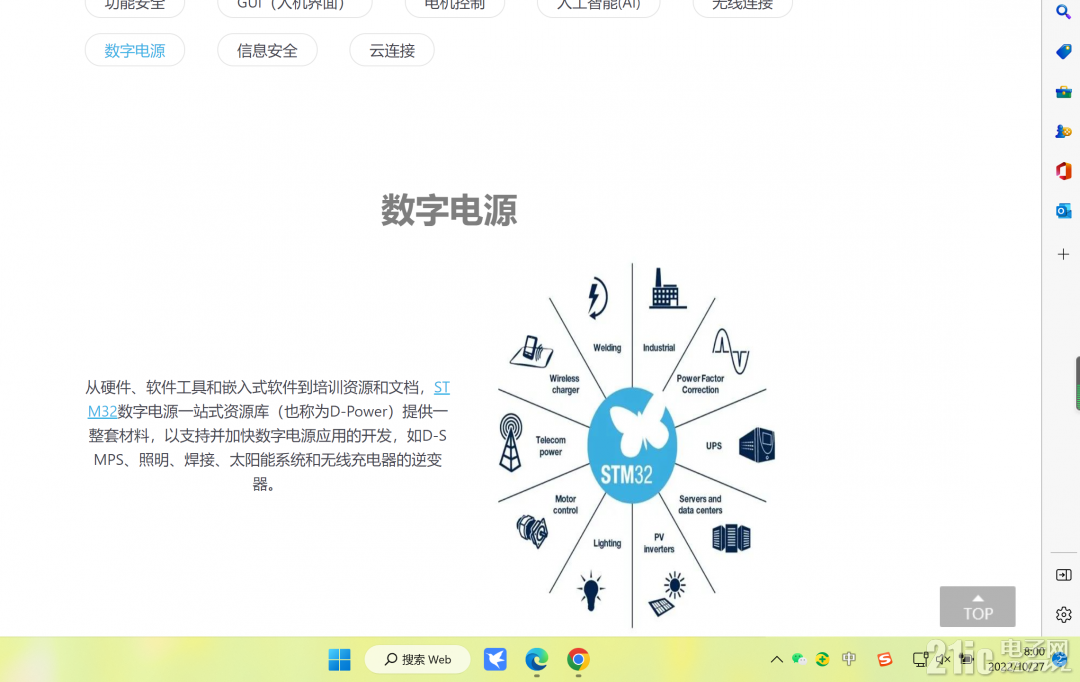This screenshot has height=682, width=1080.
Task: Click the Power Factor Correction label
Action: [x=700, y=384]
